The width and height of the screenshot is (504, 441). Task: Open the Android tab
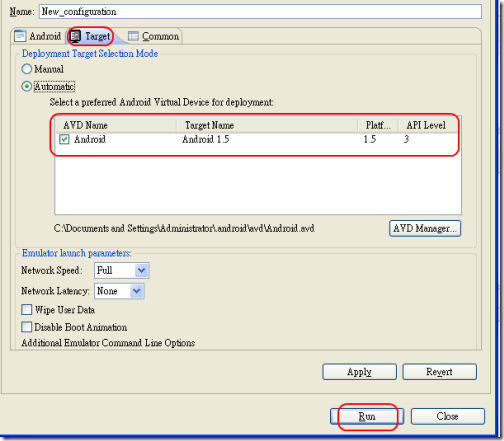click(38, 36)
